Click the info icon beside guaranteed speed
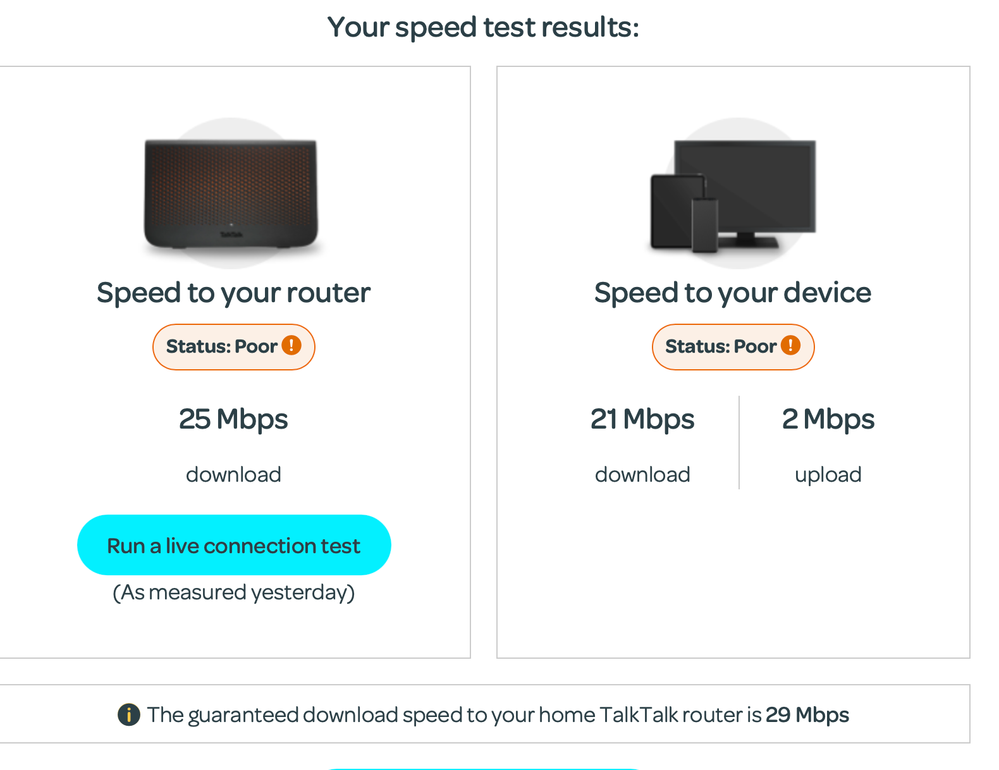 point(128,715)
